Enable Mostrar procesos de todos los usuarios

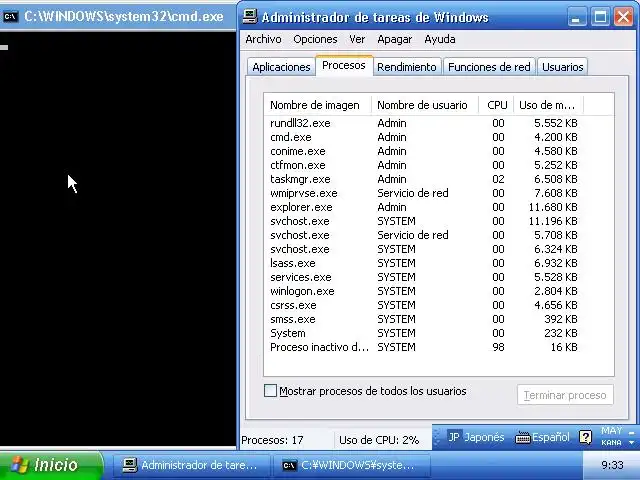(270, 391)
